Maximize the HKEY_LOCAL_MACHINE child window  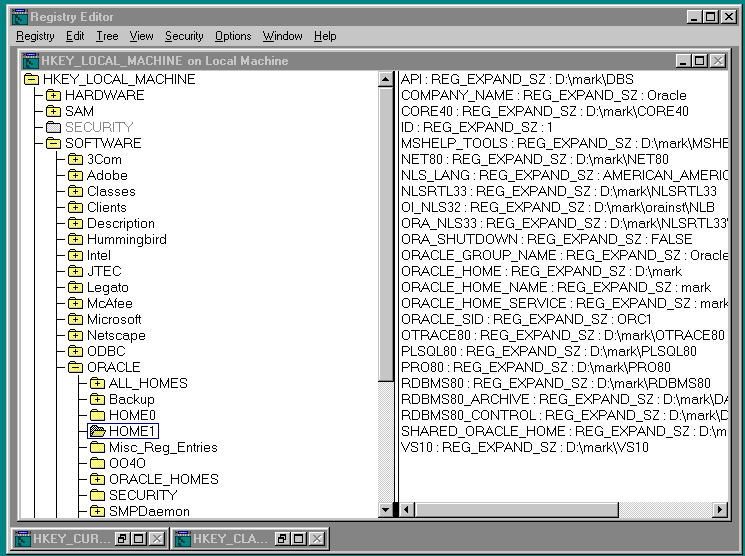coord(700,61)
